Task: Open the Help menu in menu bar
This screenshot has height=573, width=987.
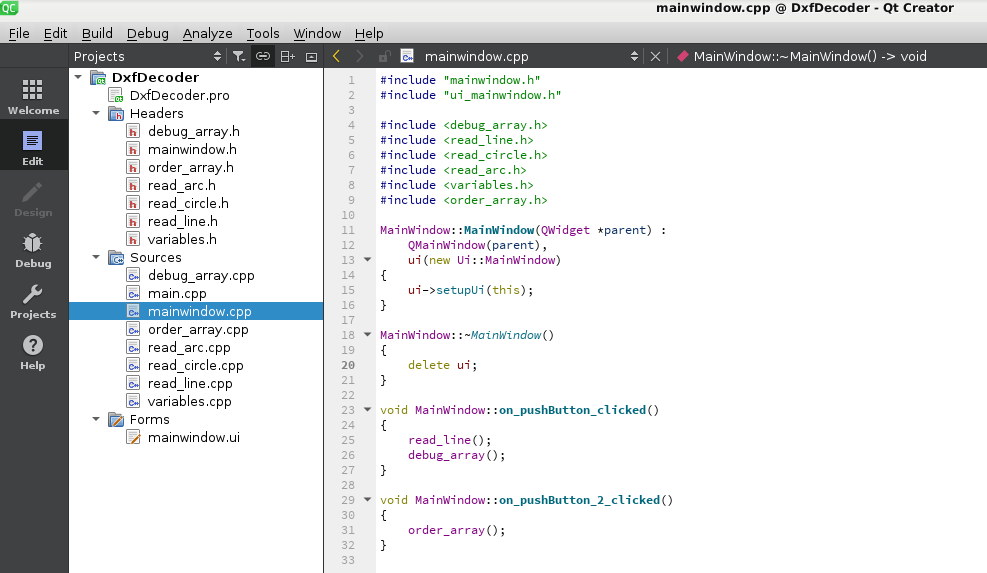Action: click(x=369, y=33)
